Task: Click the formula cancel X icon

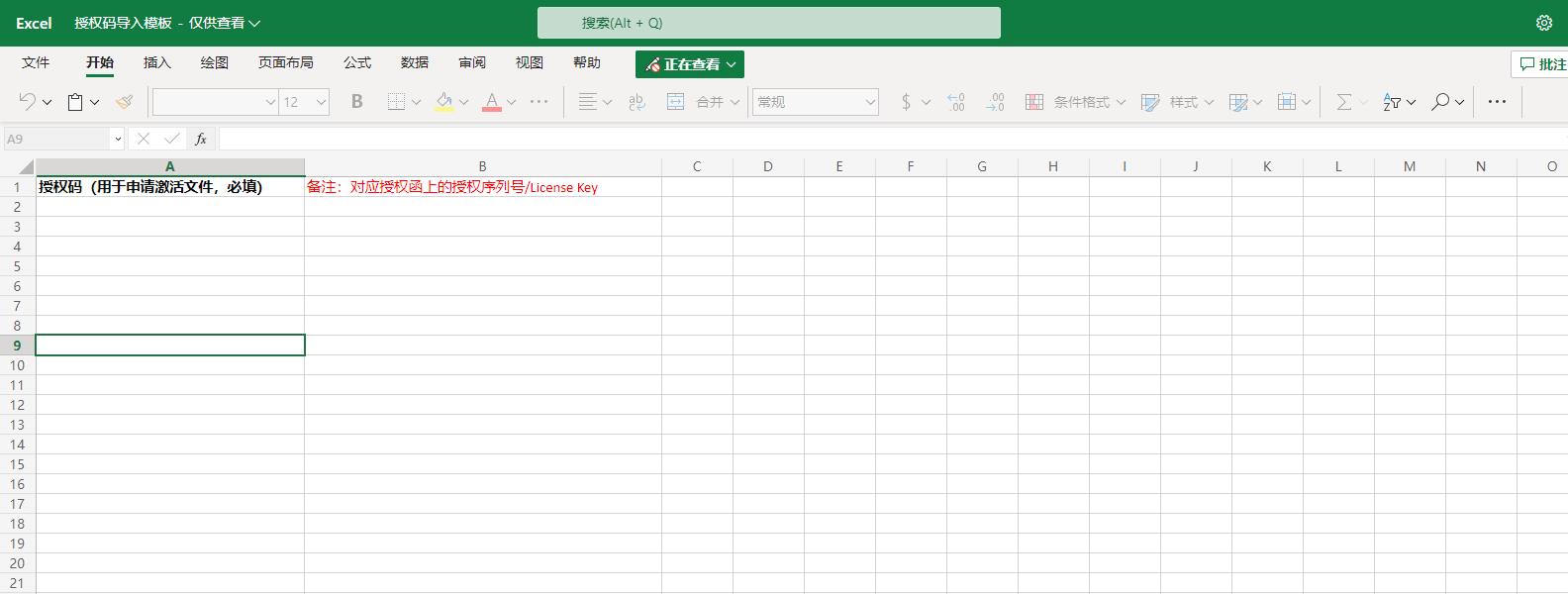Action: click(x=144, y=139)
